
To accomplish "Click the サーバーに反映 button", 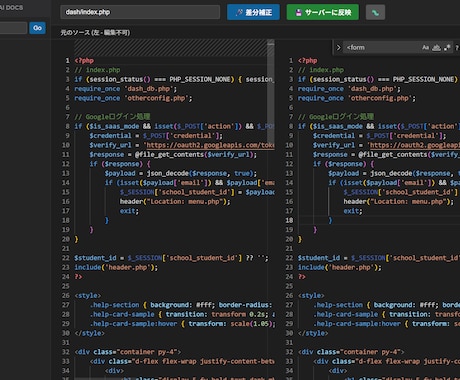I will (323, 12).
